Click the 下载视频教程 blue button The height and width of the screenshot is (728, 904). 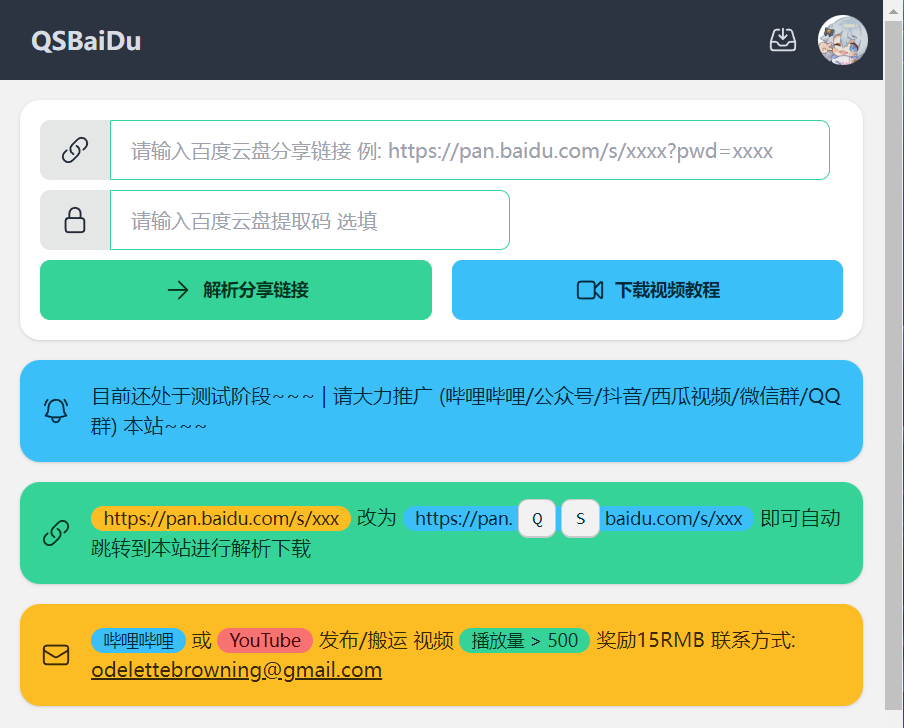click(647, 290)
